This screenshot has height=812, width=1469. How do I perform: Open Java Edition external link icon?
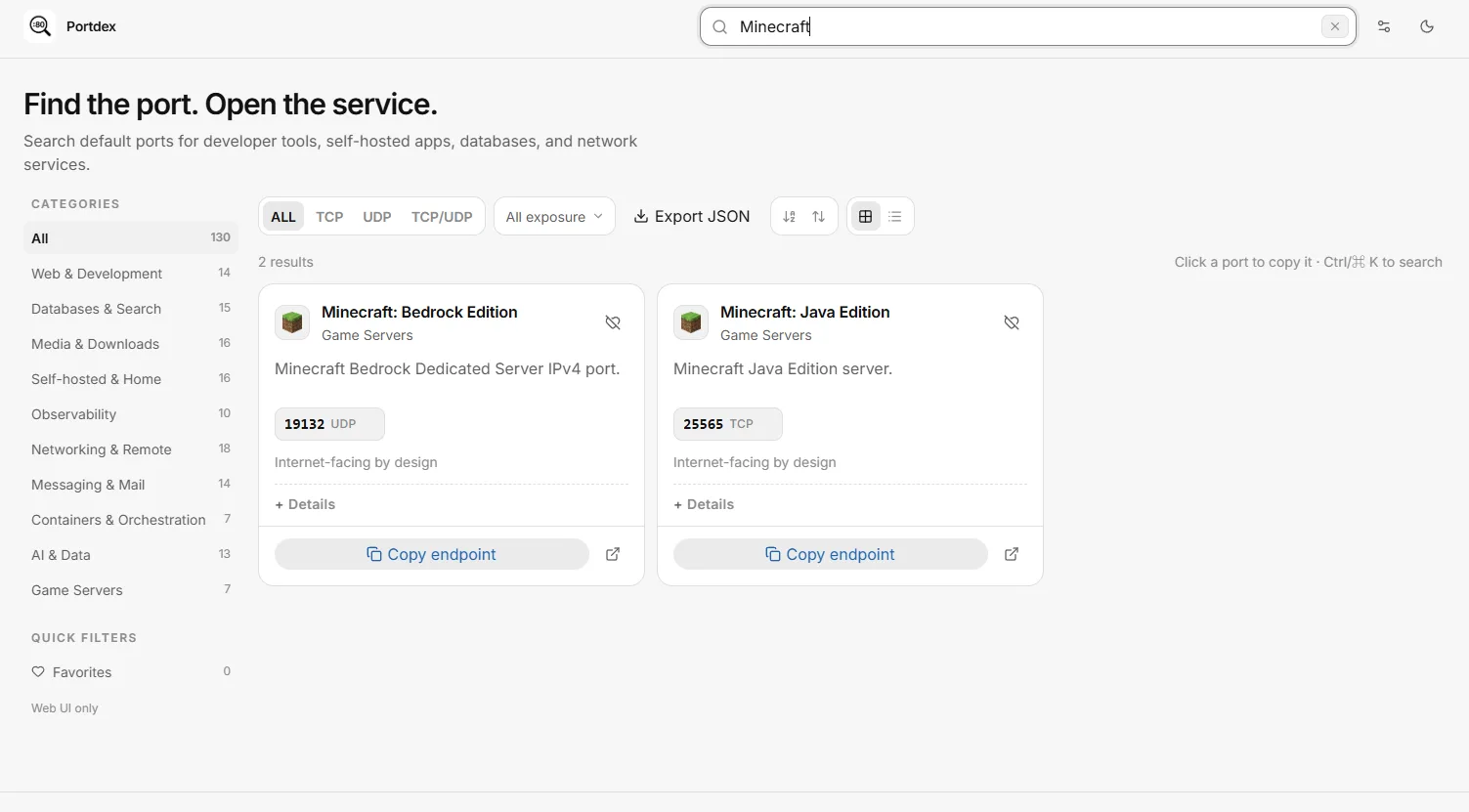coord(1012,554)
